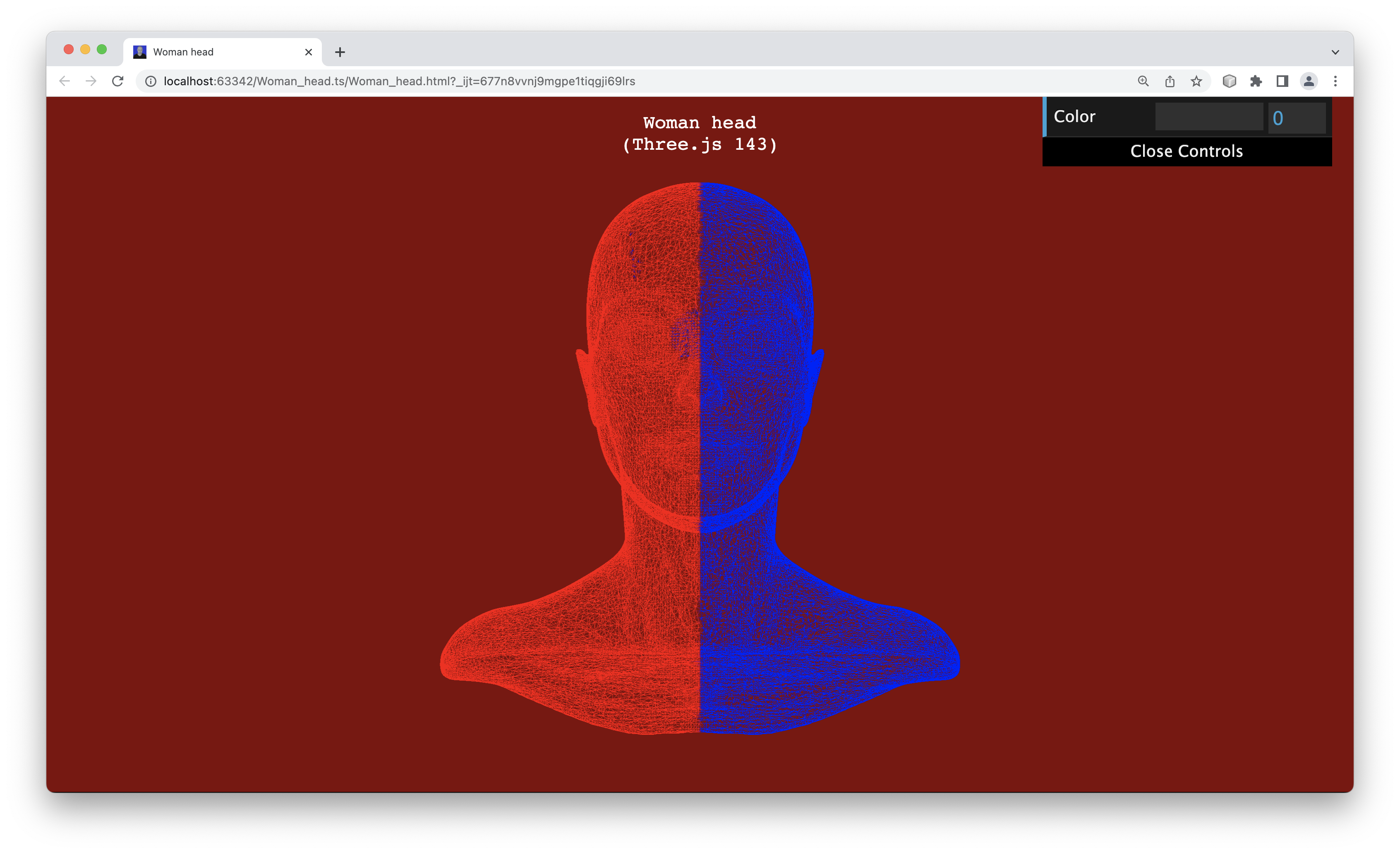Click the Color label in controls panel
Viewport: 1400px width, 854px height.
(x=1074, y=117)
